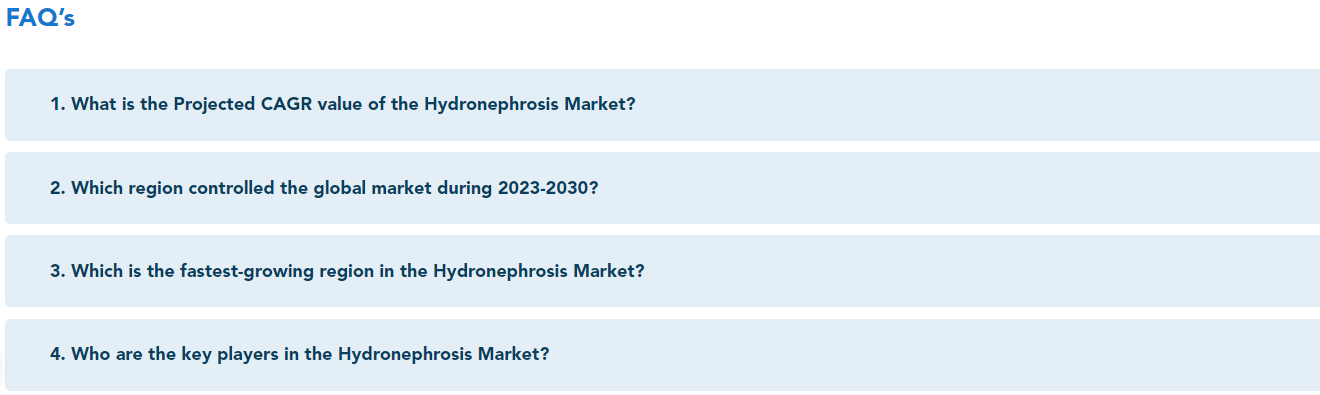Toggle the 'What is the Projected CAGR' panel
This screenshot has height=395, width=1320.
tap(662, 105)
